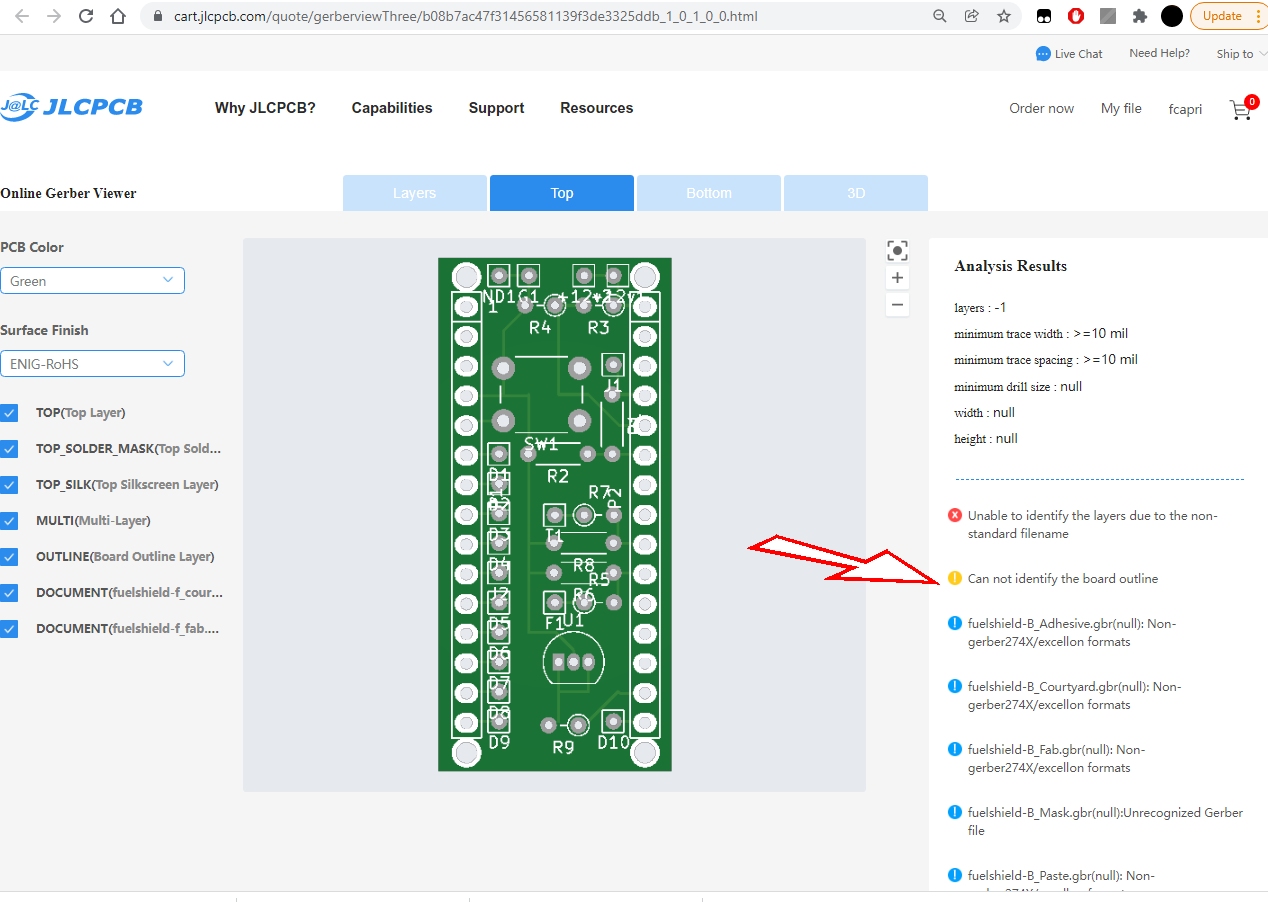Click the Analysis Results heading
1268x902 pixels.
tap(1010, 266)
